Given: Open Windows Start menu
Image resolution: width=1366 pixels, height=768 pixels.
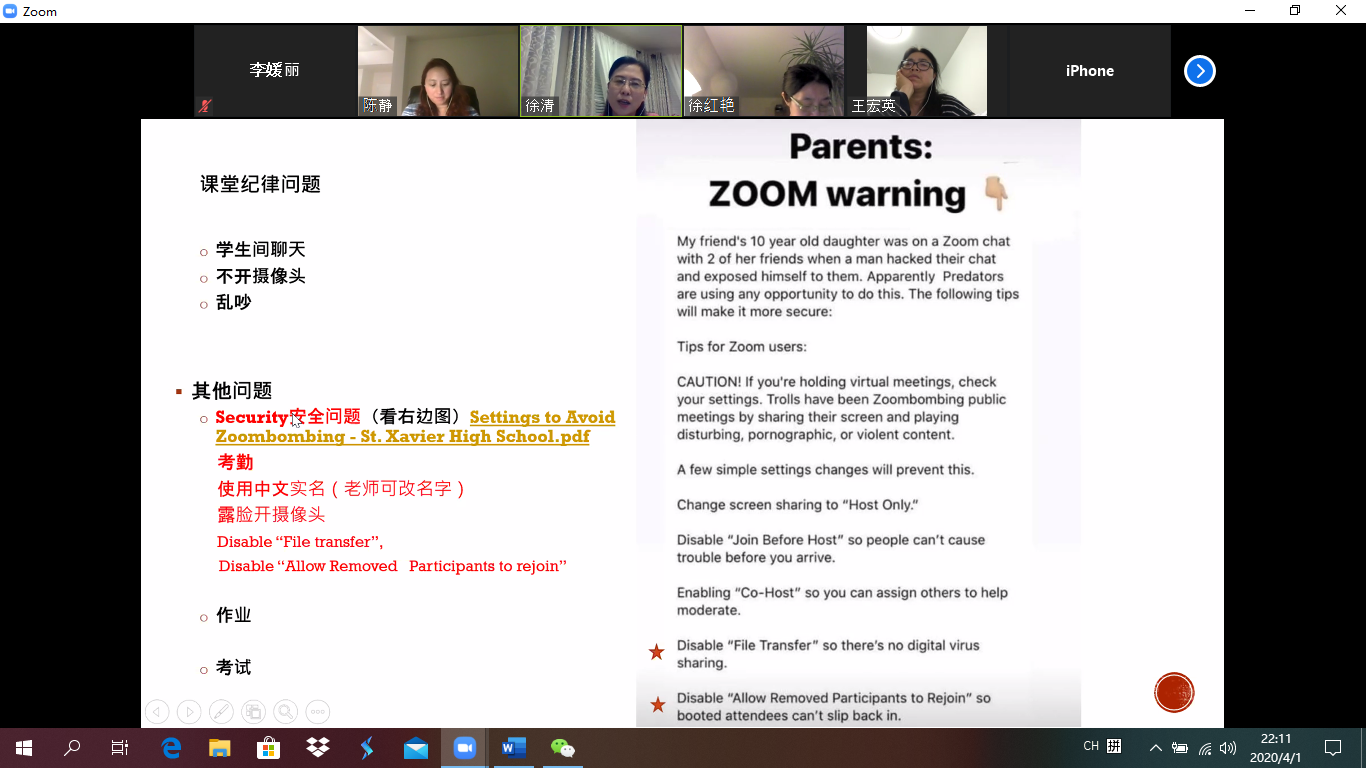Looking at the screenshot, I should [x=24, y=747].
